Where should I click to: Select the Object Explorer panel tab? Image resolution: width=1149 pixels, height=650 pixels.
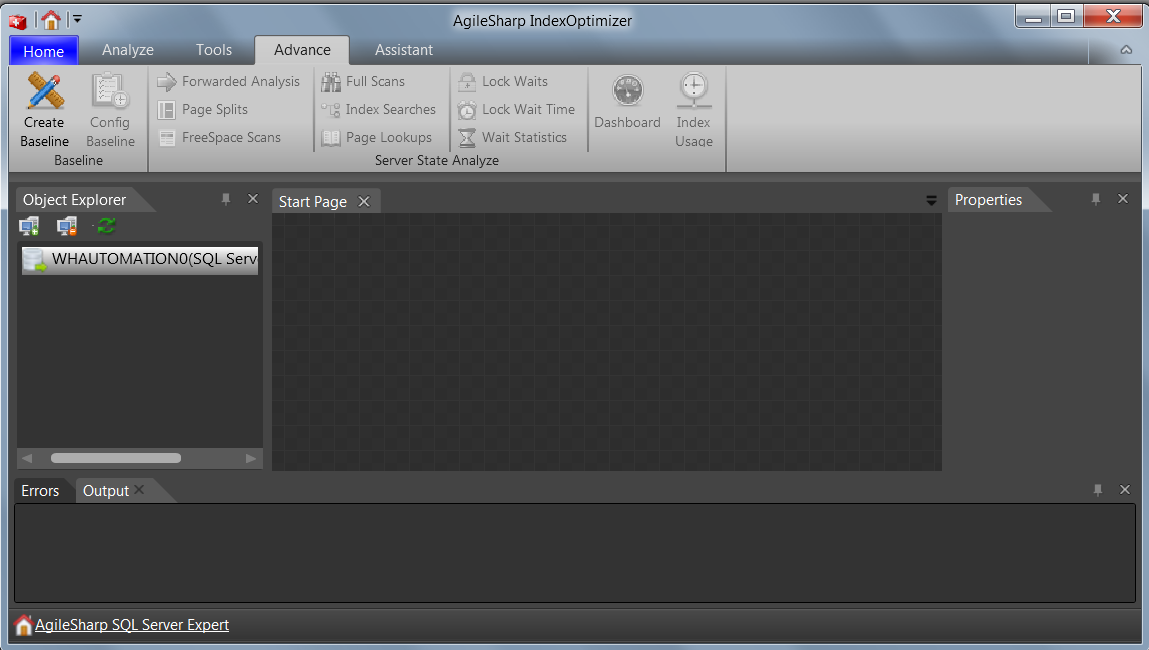point(75,199)
